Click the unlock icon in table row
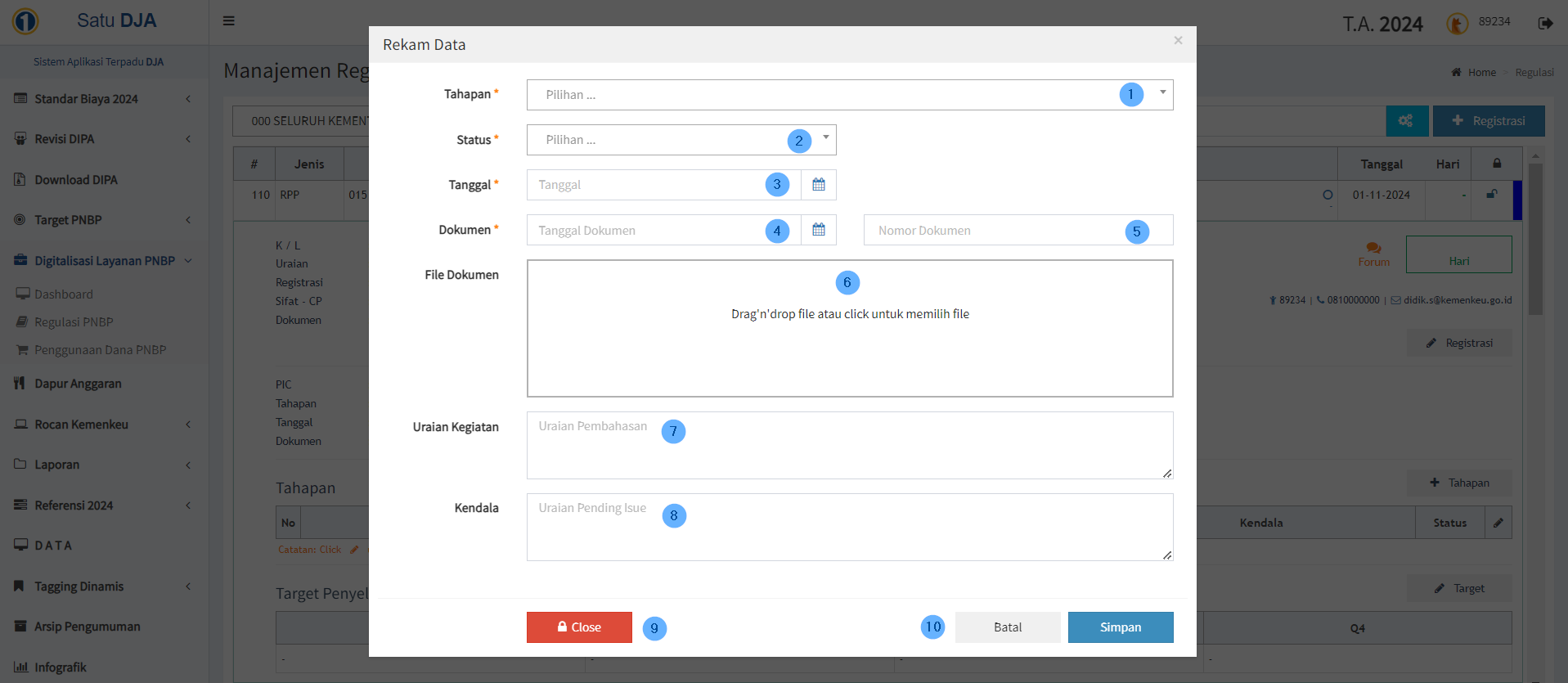 (x=1492, y=195)
